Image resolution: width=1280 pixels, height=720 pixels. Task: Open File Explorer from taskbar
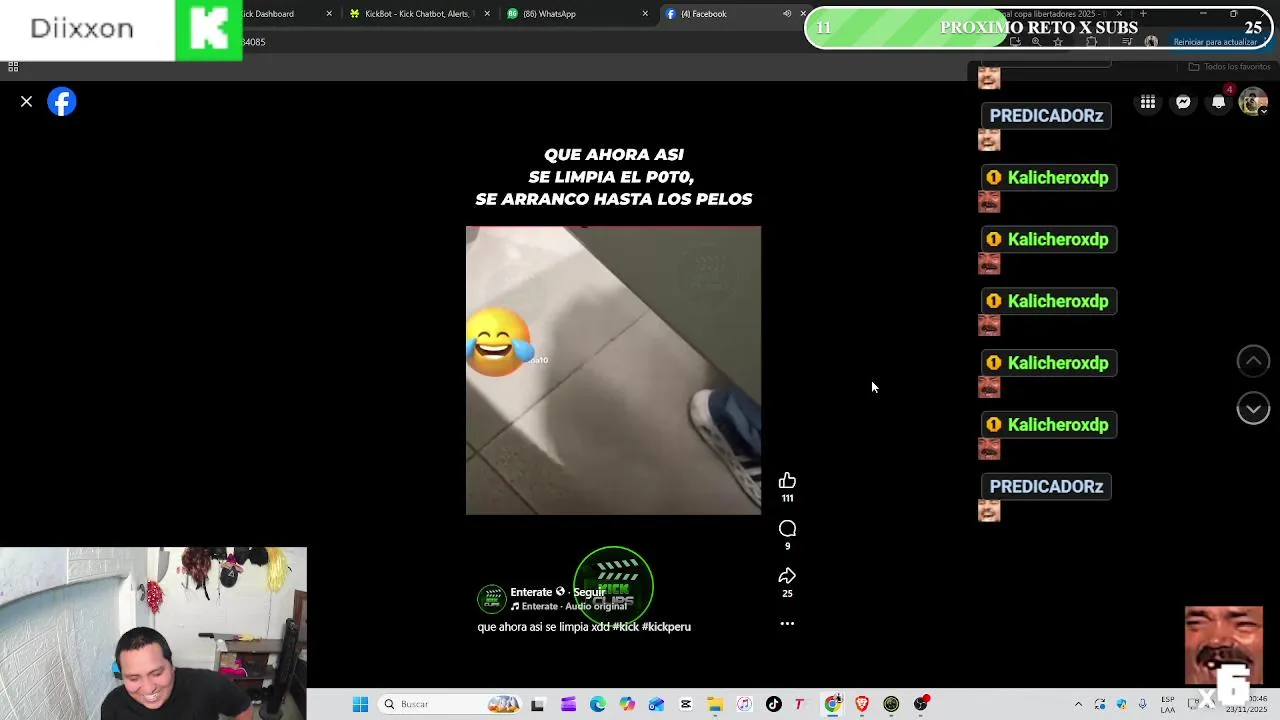tap(715, 704)
